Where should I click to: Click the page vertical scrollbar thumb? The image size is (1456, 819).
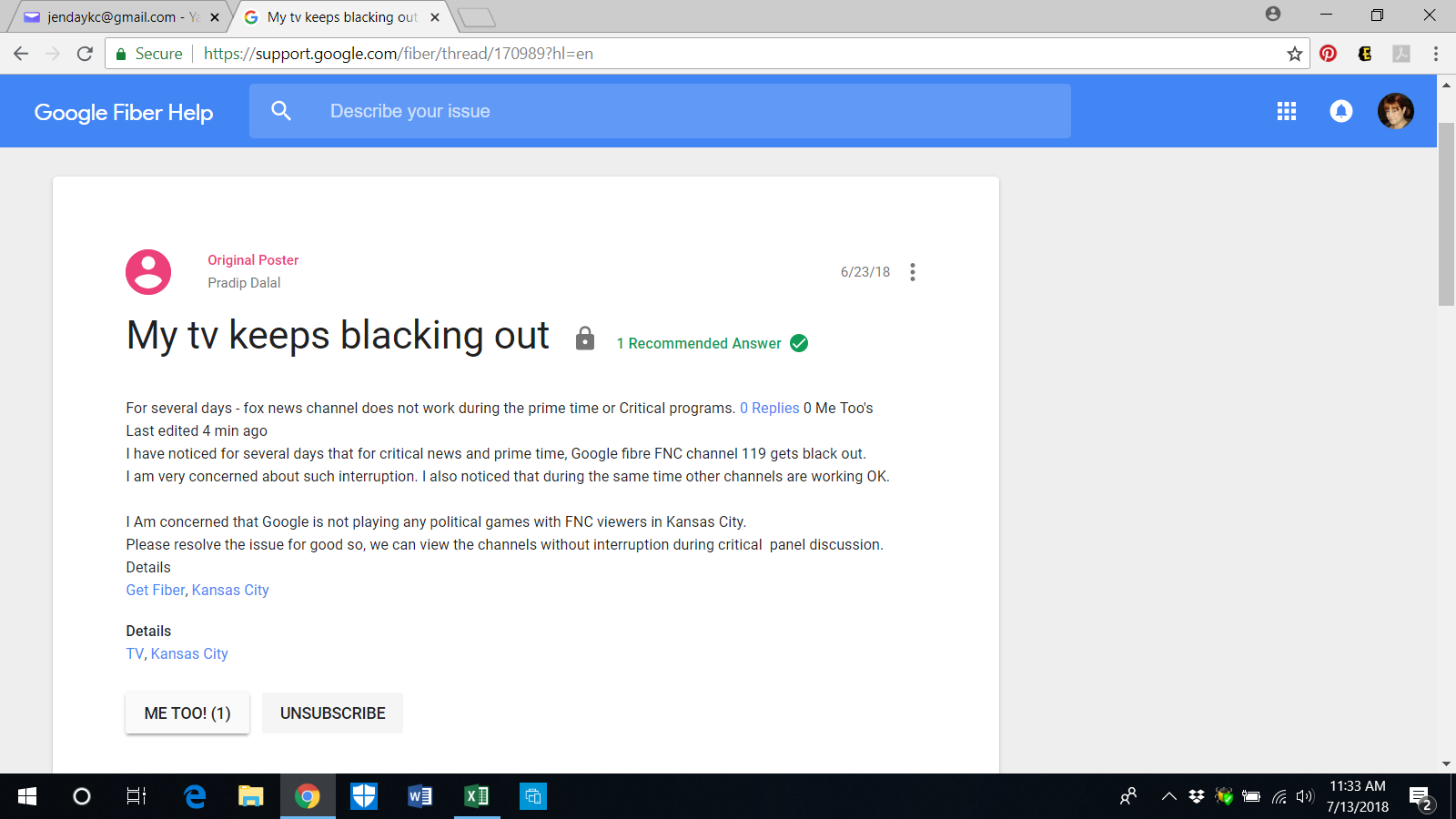click(1446, 214)
